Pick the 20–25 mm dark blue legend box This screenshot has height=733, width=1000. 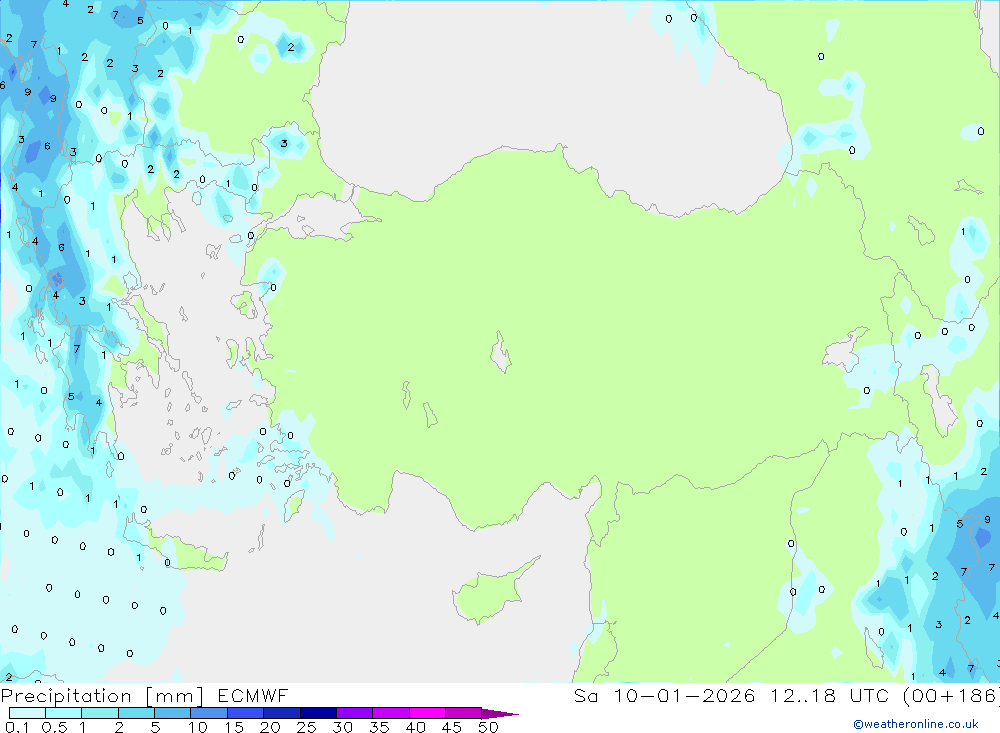click(281, 713)
